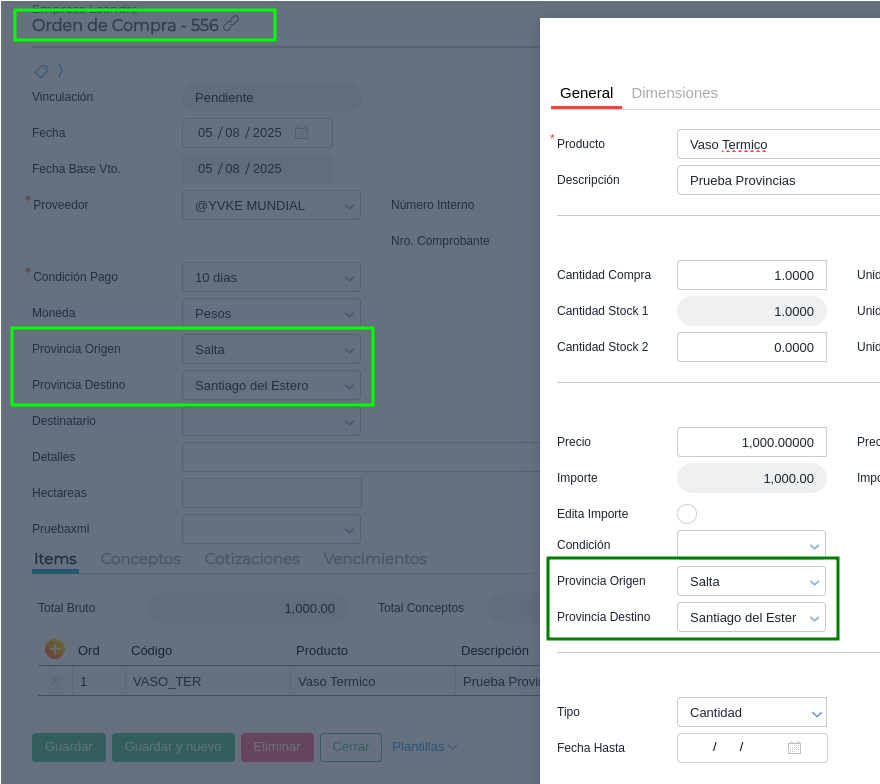Click the Pendiente status in Vinculación
This screenshot has height=784, width=880.
point(272,97)
